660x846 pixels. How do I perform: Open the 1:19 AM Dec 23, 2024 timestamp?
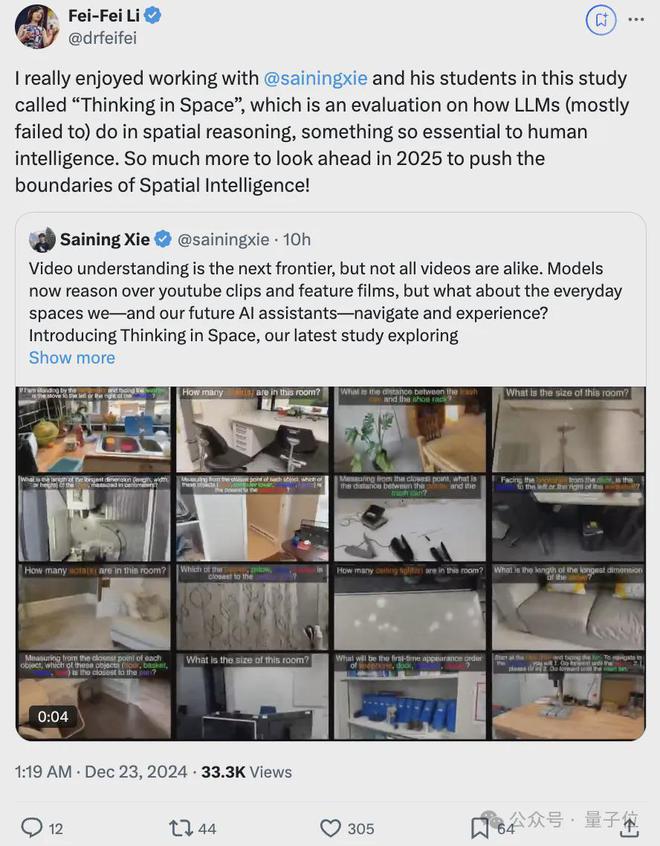coord(101,772)
